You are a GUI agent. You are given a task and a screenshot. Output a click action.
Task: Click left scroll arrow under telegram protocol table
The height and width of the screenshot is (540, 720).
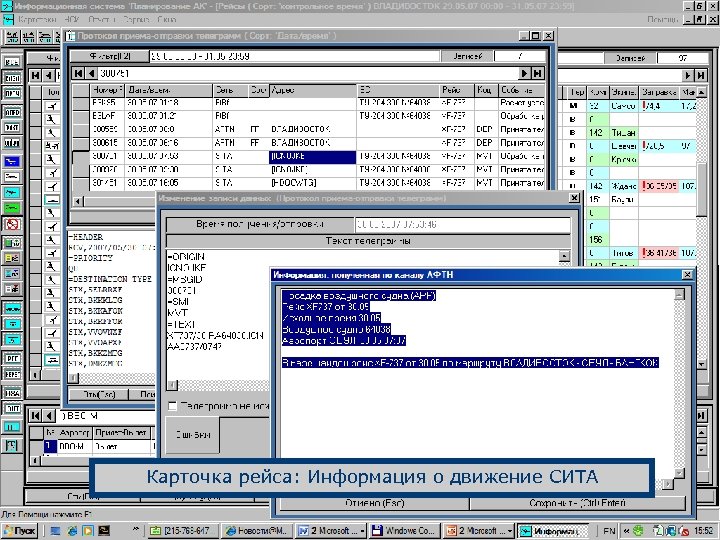point(78,201)
